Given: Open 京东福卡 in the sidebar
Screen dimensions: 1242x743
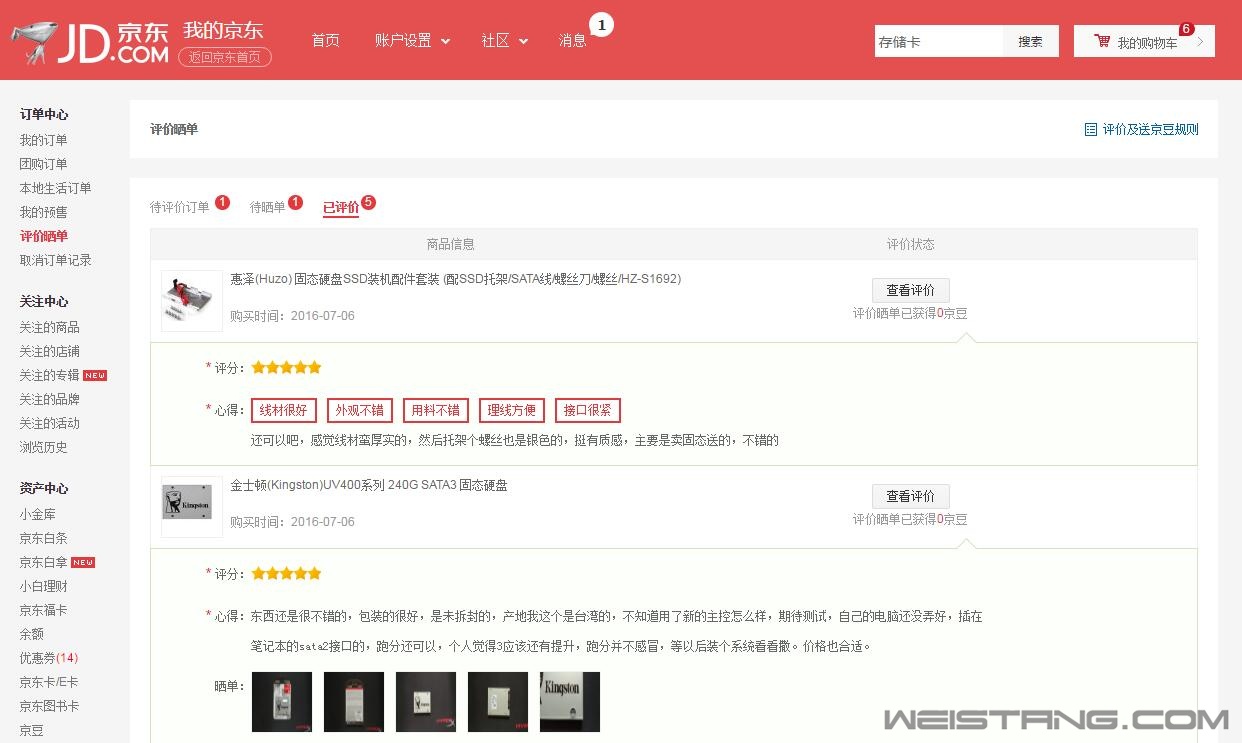Looking at the screenshot, I should (x=44, y=610).
